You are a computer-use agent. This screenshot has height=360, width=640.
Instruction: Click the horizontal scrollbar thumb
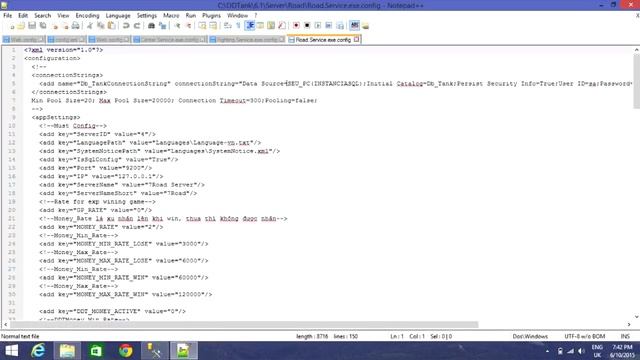(244, 324)
